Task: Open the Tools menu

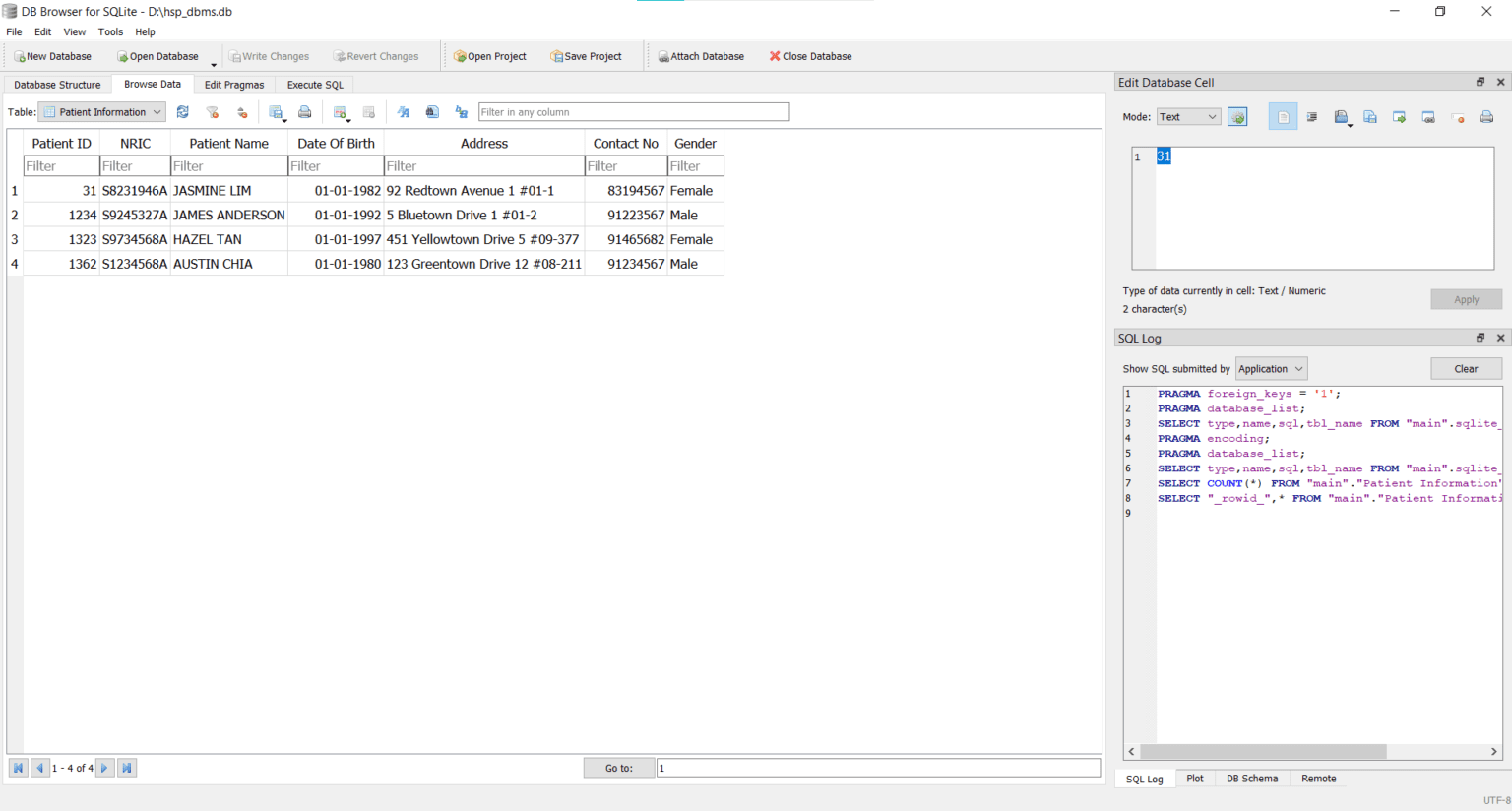Action: (x=110, y=31)
